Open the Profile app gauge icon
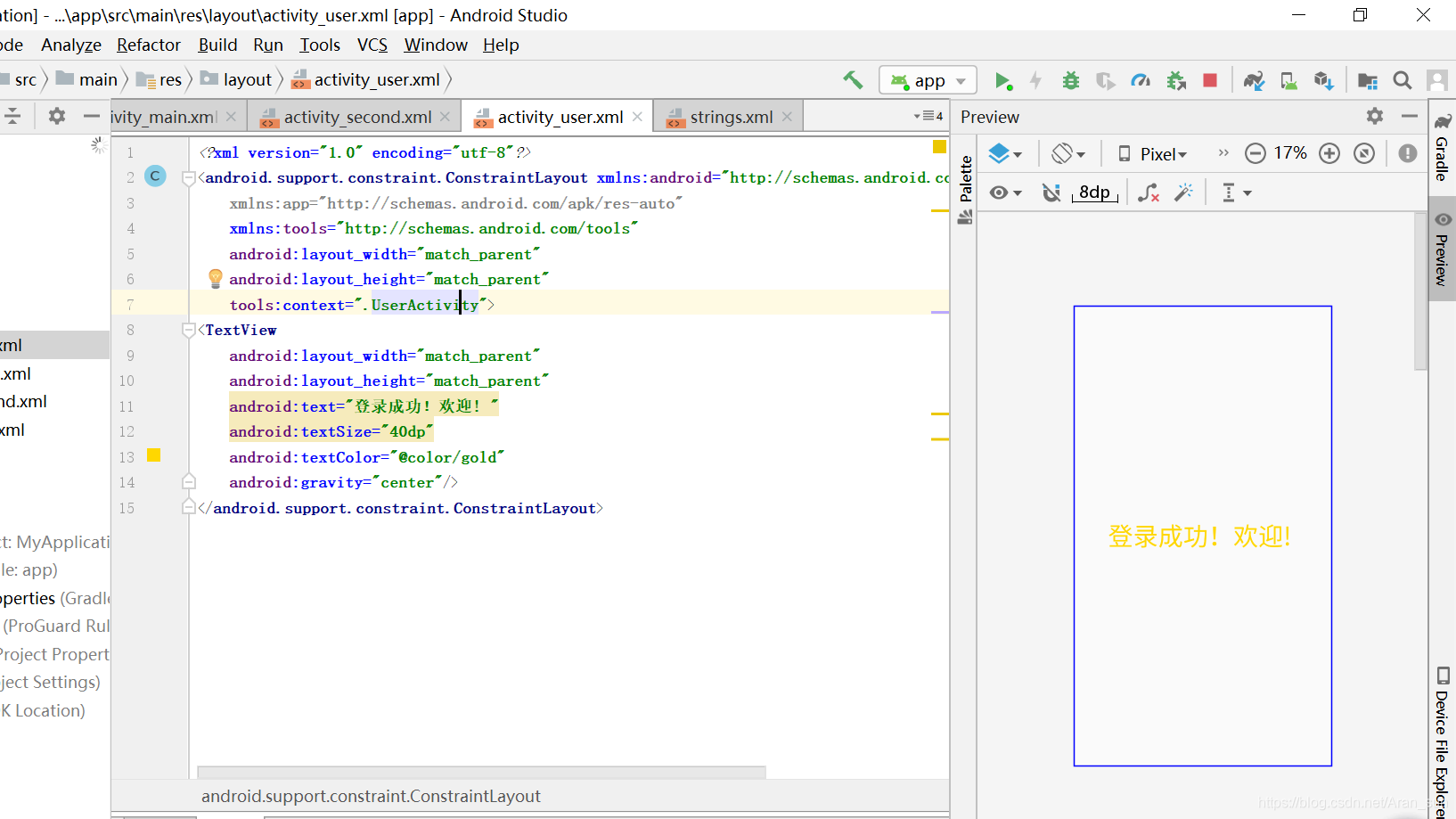Viewport: 1456px width, 819px height. tap(1141, 81)
